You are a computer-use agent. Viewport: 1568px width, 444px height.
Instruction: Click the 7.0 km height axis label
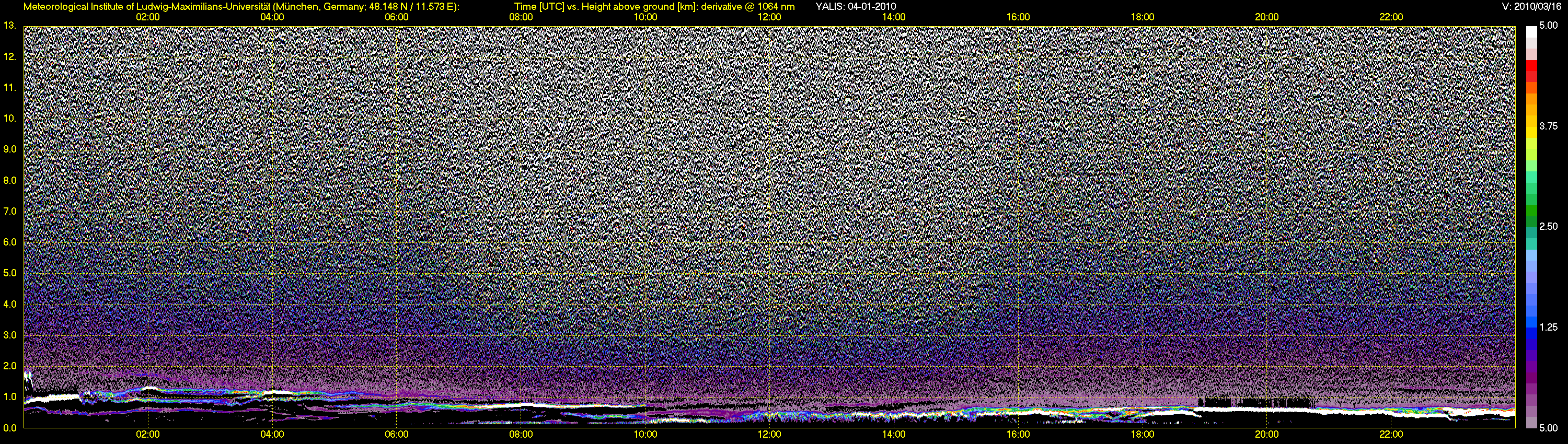pyautogui.click(x=10, y=211)
